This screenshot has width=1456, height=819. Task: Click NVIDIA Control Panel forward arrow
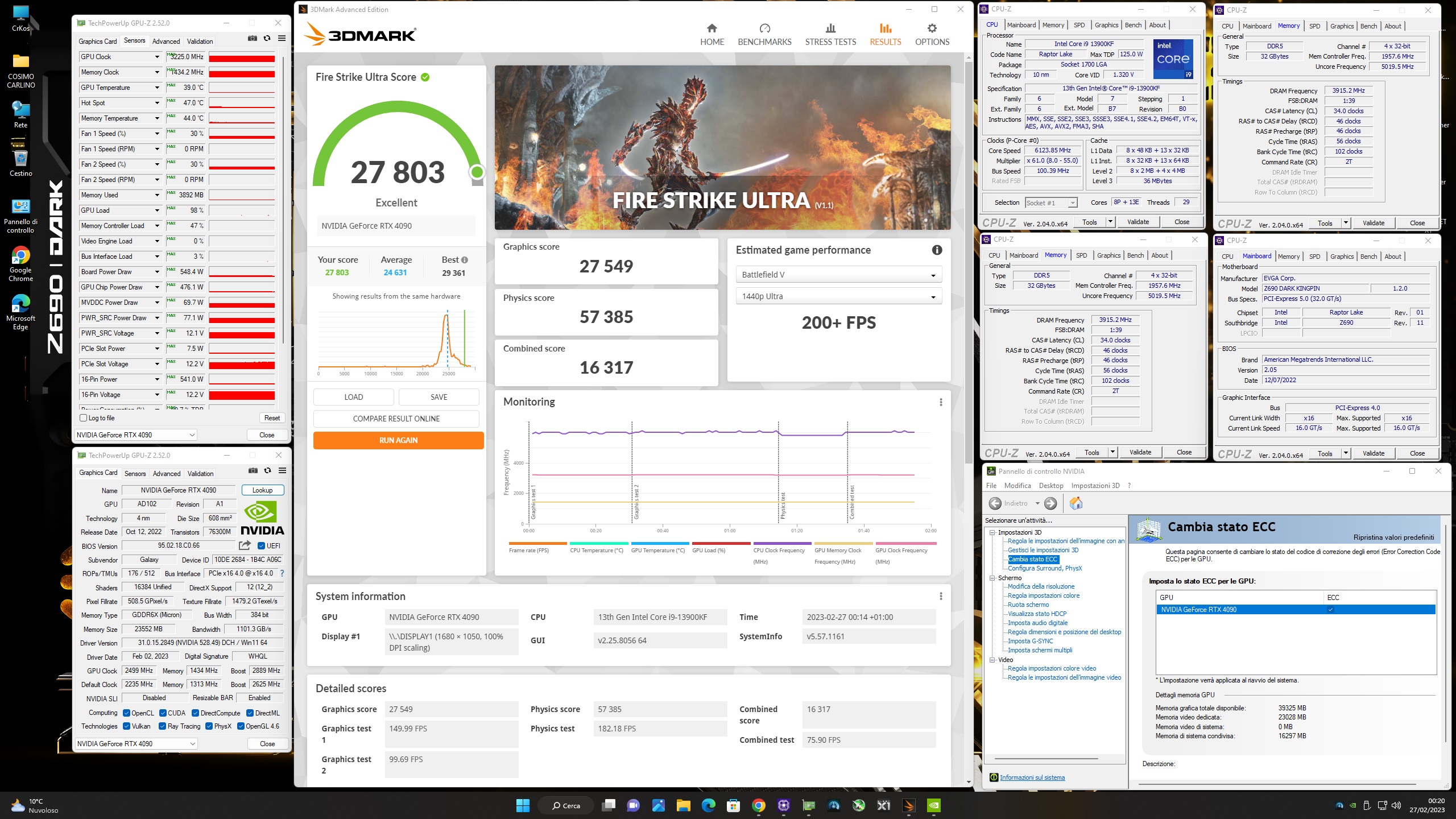point(1050,503)
